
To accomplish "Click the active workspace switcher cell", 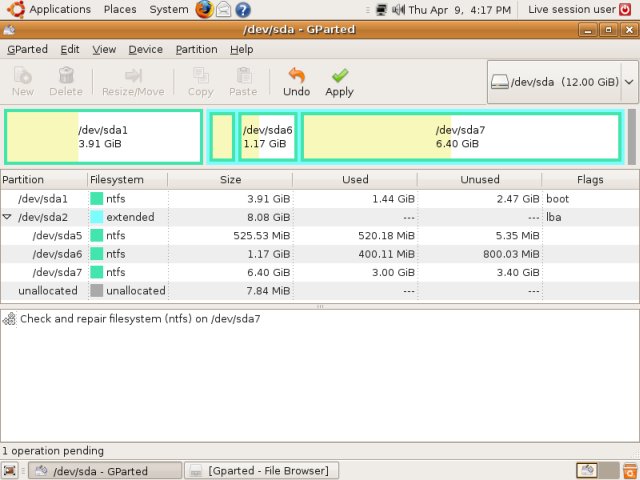I will tap(587, 470).
